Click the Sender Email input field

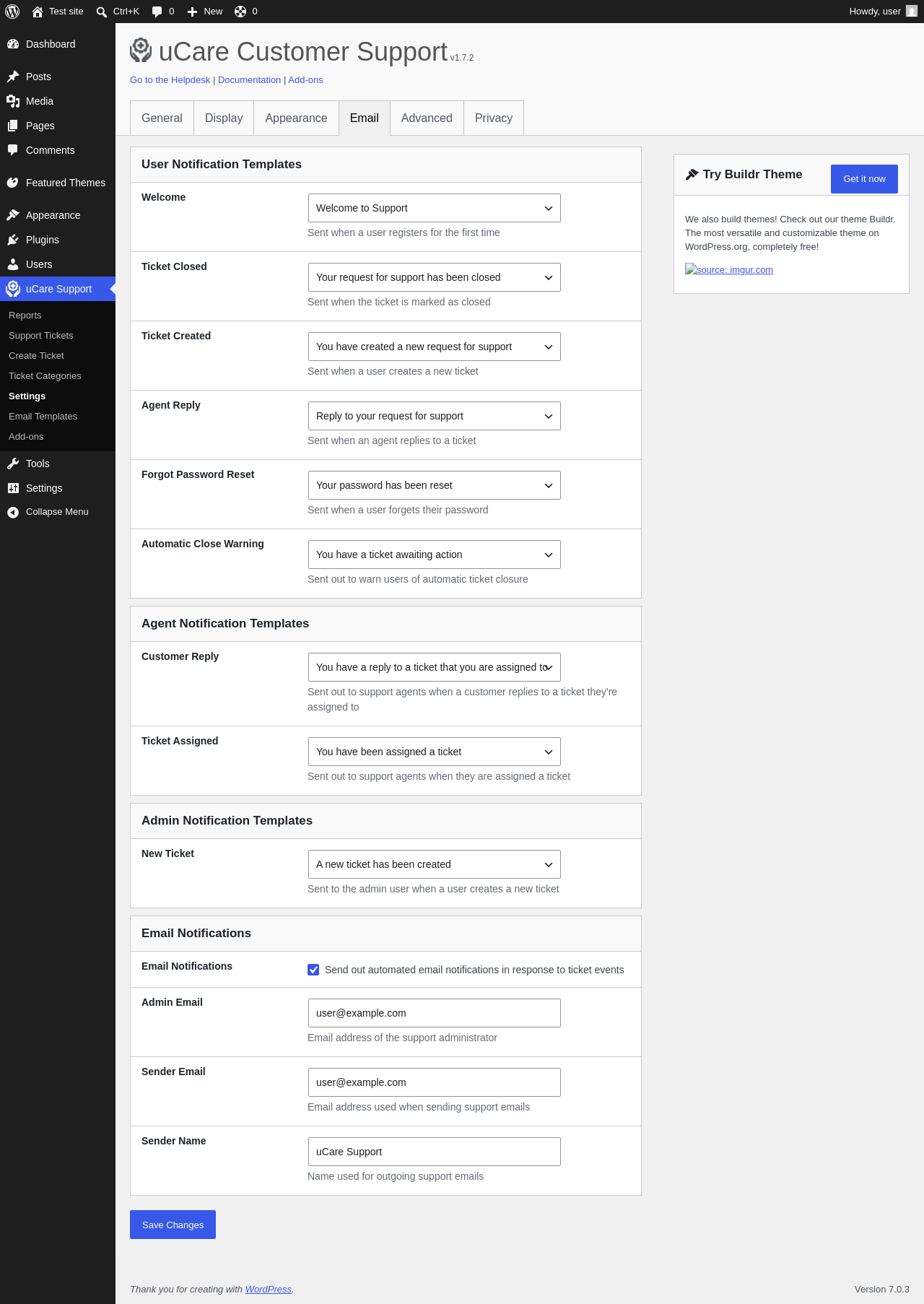tap(434, 1082)
